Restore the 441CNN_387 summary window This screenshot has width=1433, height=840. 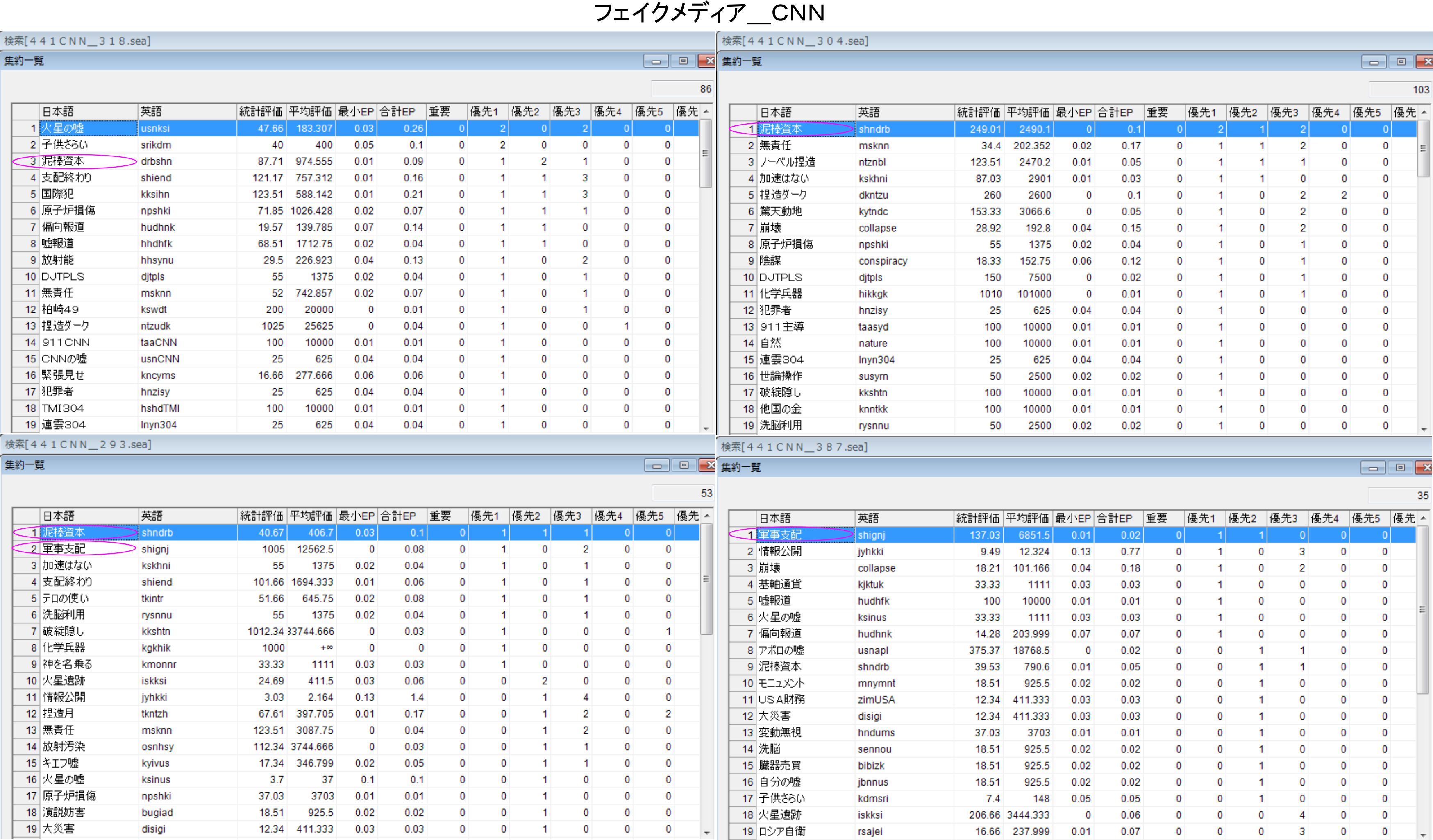point(1400,468)
